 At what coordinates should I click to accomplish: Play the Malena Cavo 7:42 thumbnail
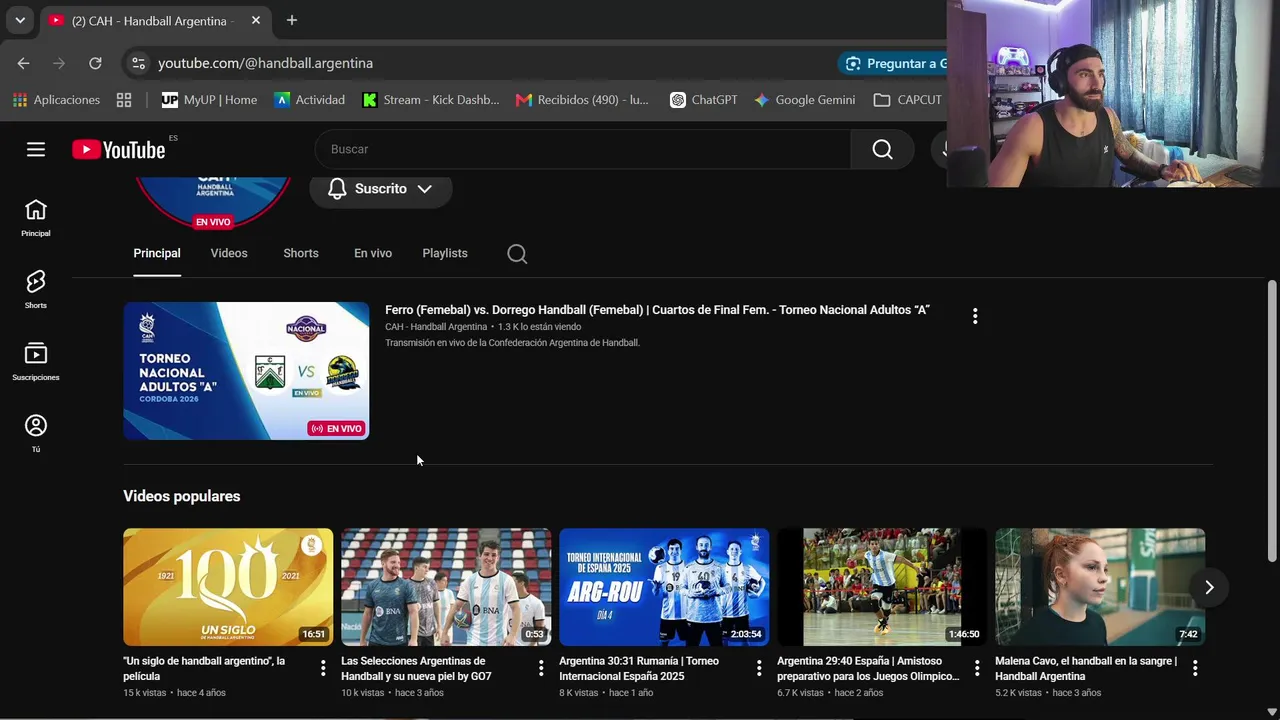point(1100,587)
